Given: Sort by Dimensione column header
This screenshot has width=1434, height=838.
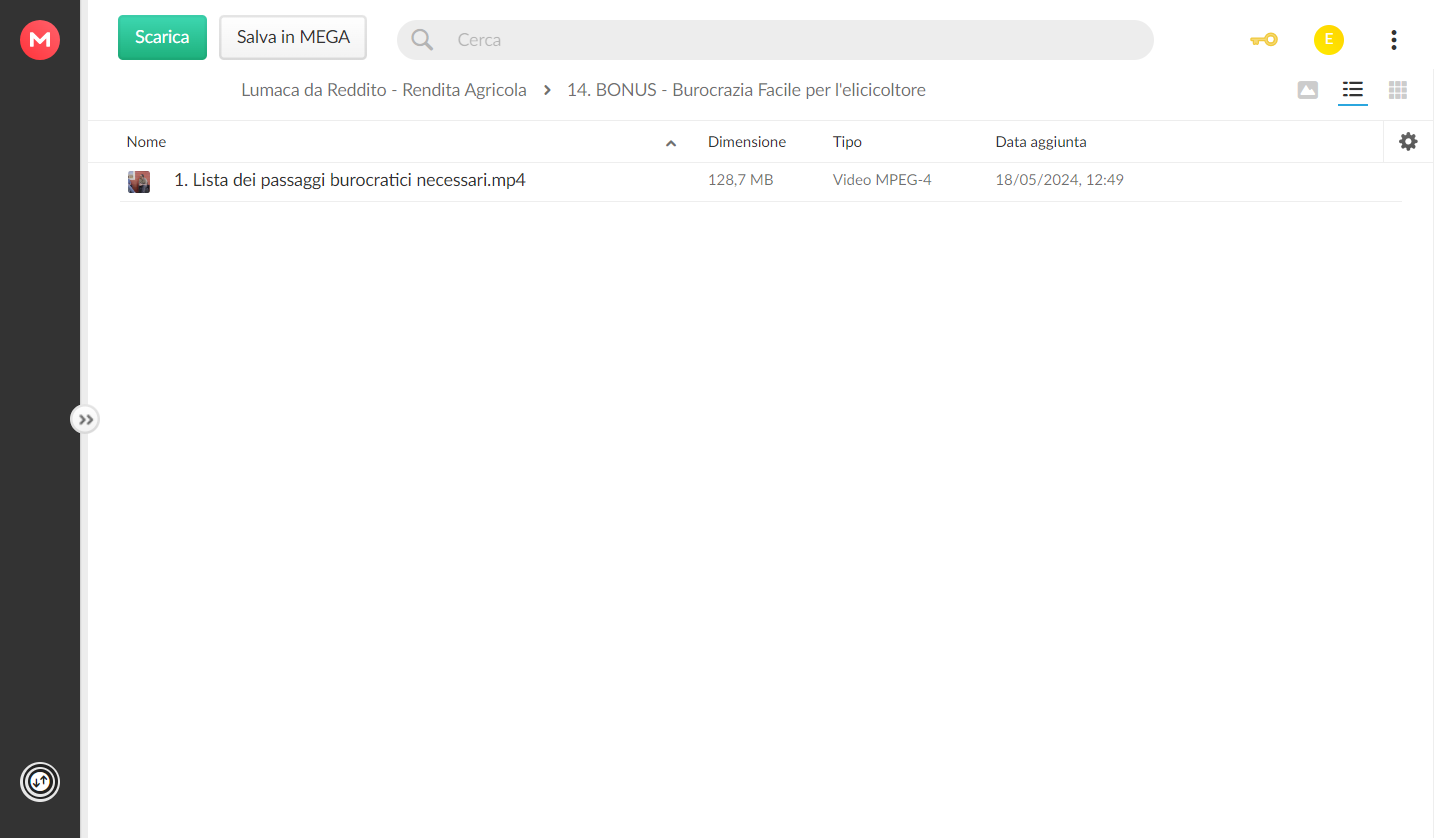Looking at the screenshot, I should coord(747,142).
